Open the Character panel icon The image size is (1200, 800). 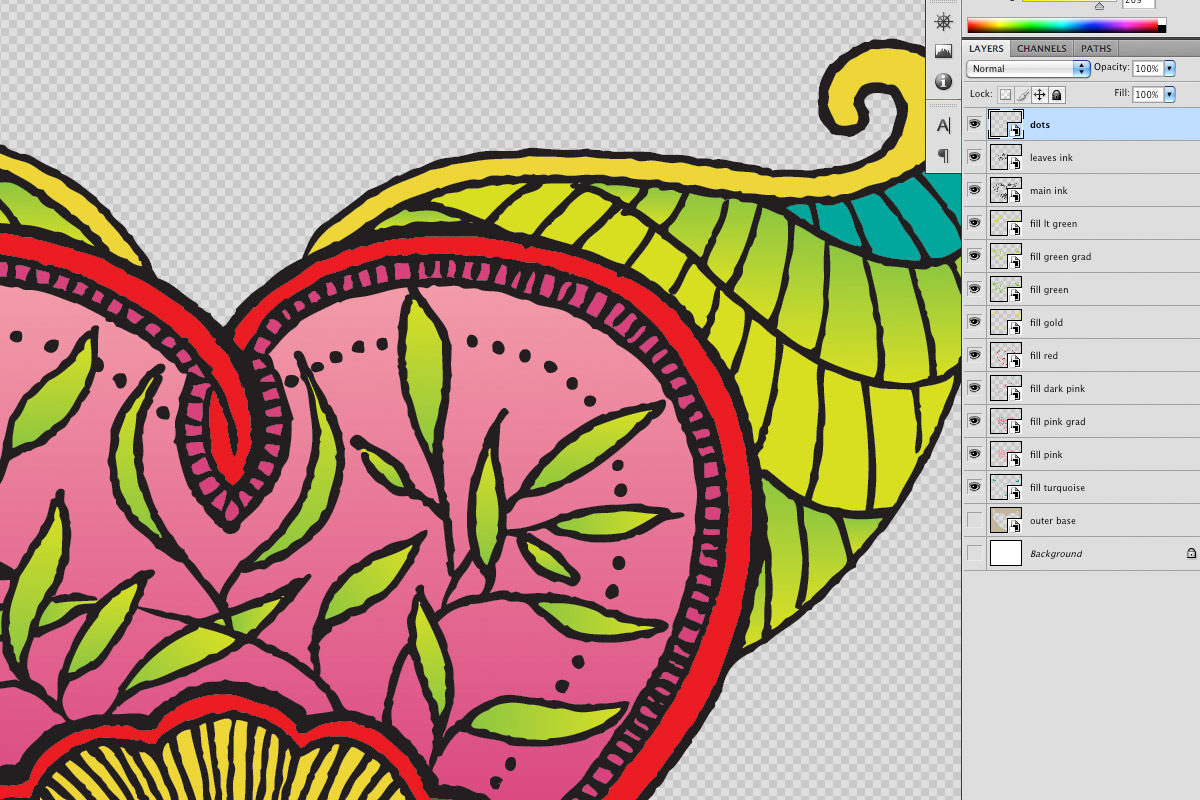pos(943,125)
